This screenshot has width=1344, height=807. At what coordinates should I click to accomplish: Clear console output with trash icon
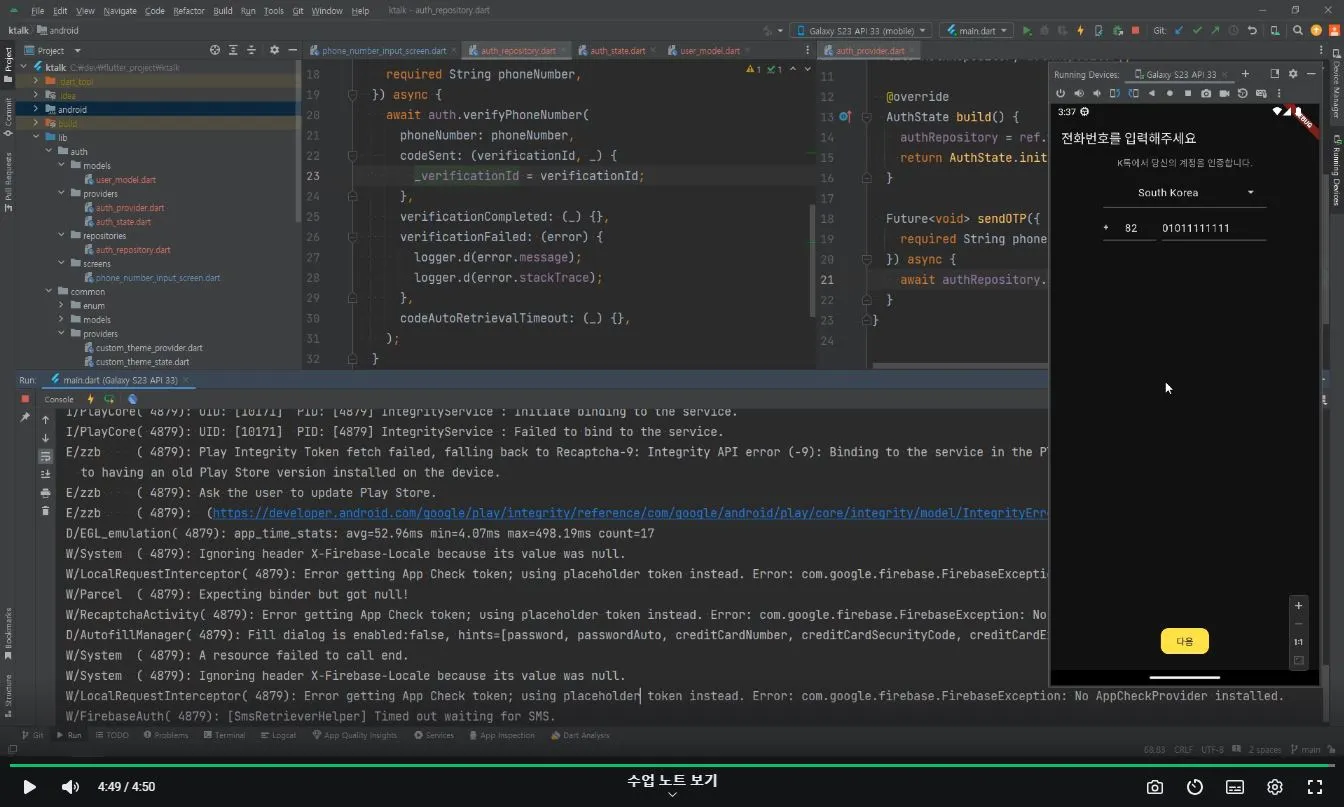[45, 511]
